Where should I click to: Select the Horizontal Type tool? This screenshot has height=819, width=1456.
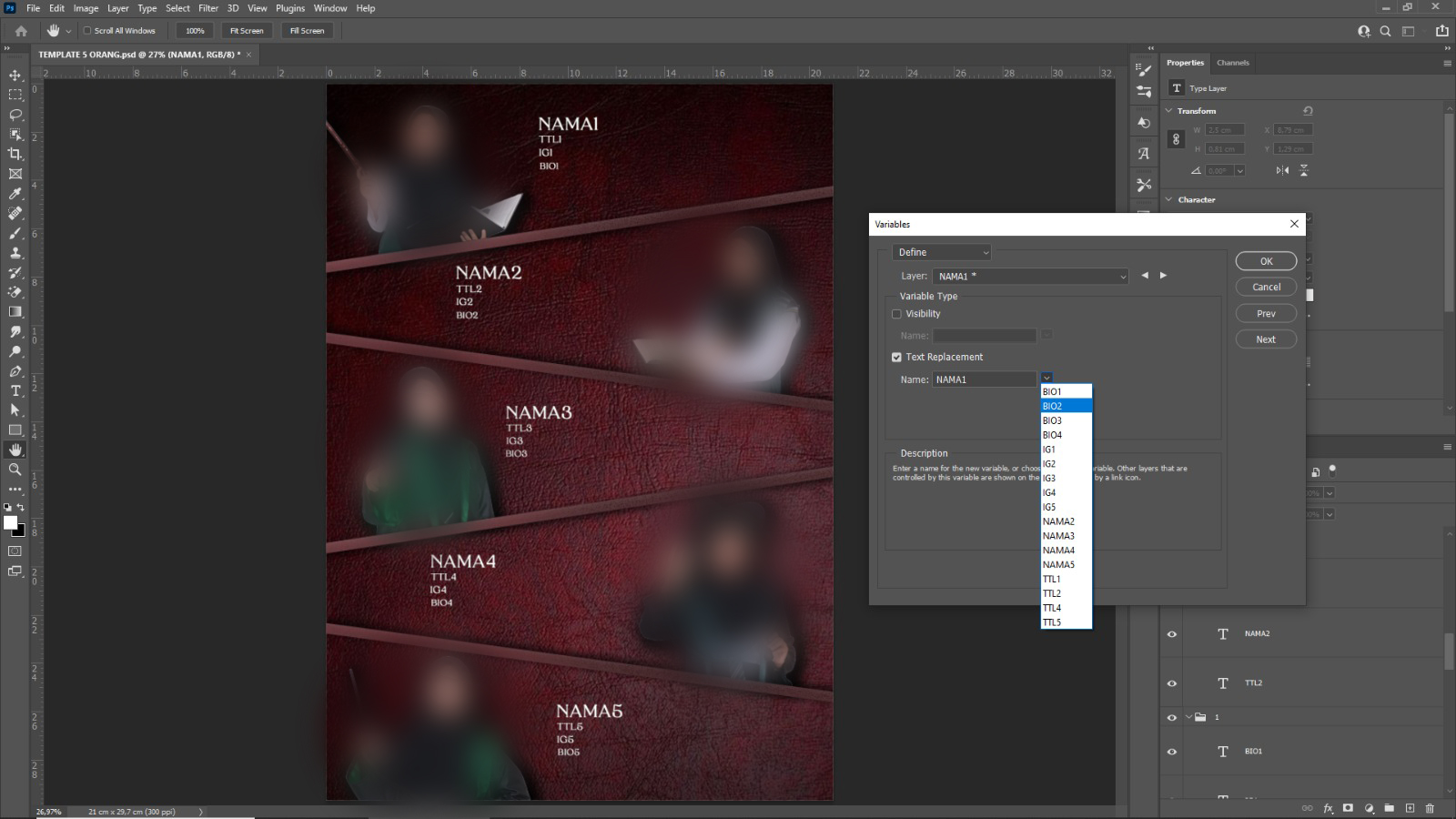click(x=14, y=390)
